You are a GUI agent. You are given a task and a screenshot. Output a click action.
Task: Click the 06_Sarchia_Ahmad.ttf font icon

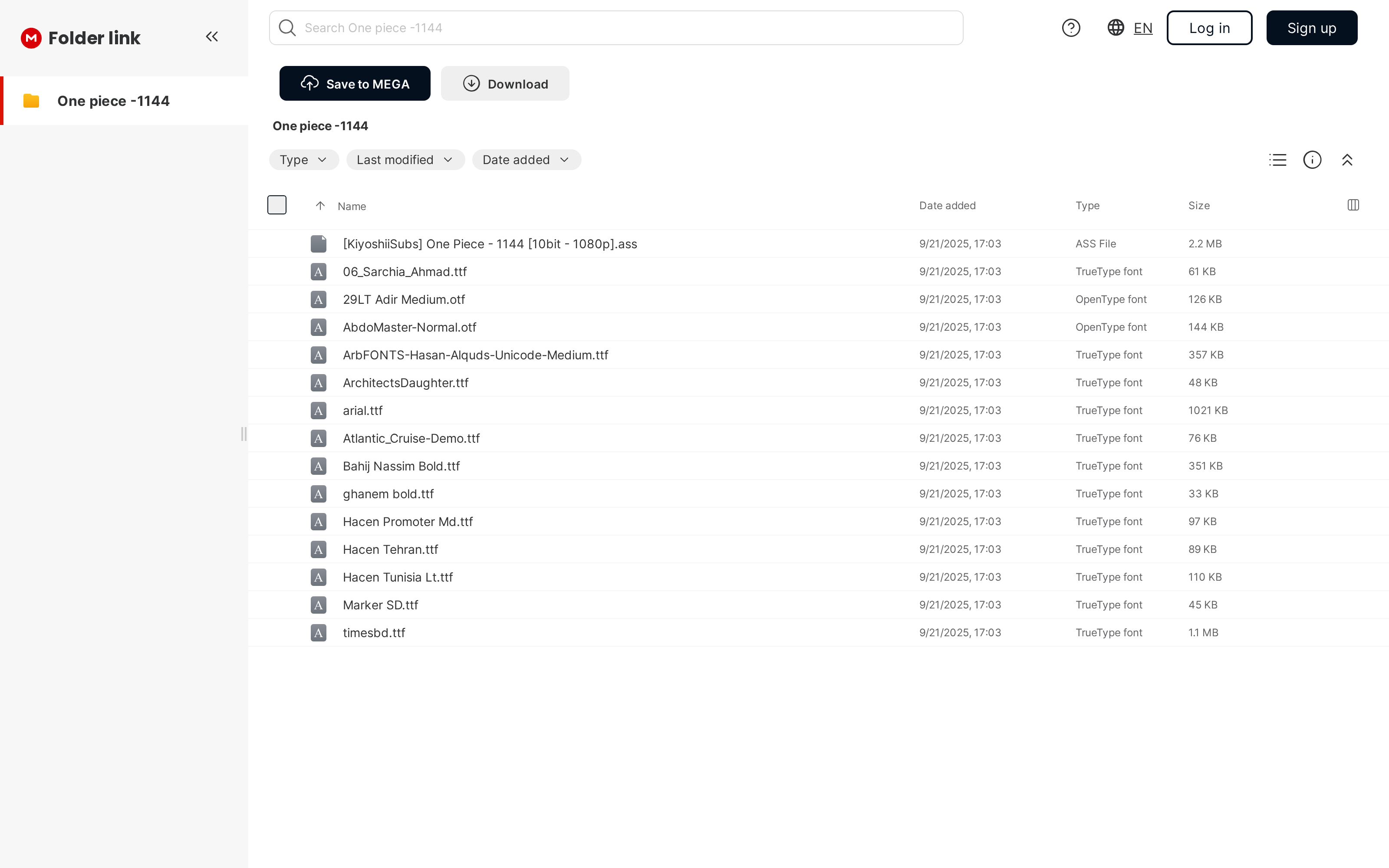click(x=319, y=272)
